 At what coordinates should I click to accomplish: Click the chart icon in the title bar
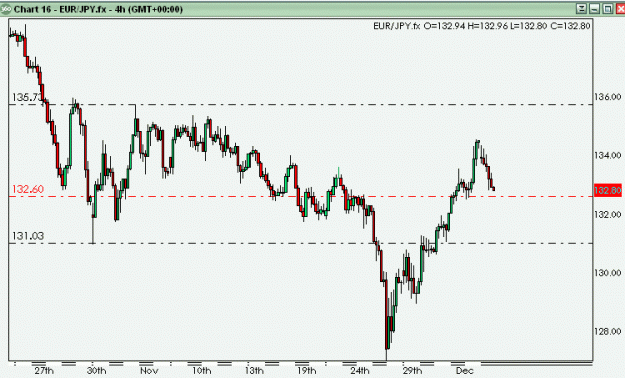click(6, 9)
